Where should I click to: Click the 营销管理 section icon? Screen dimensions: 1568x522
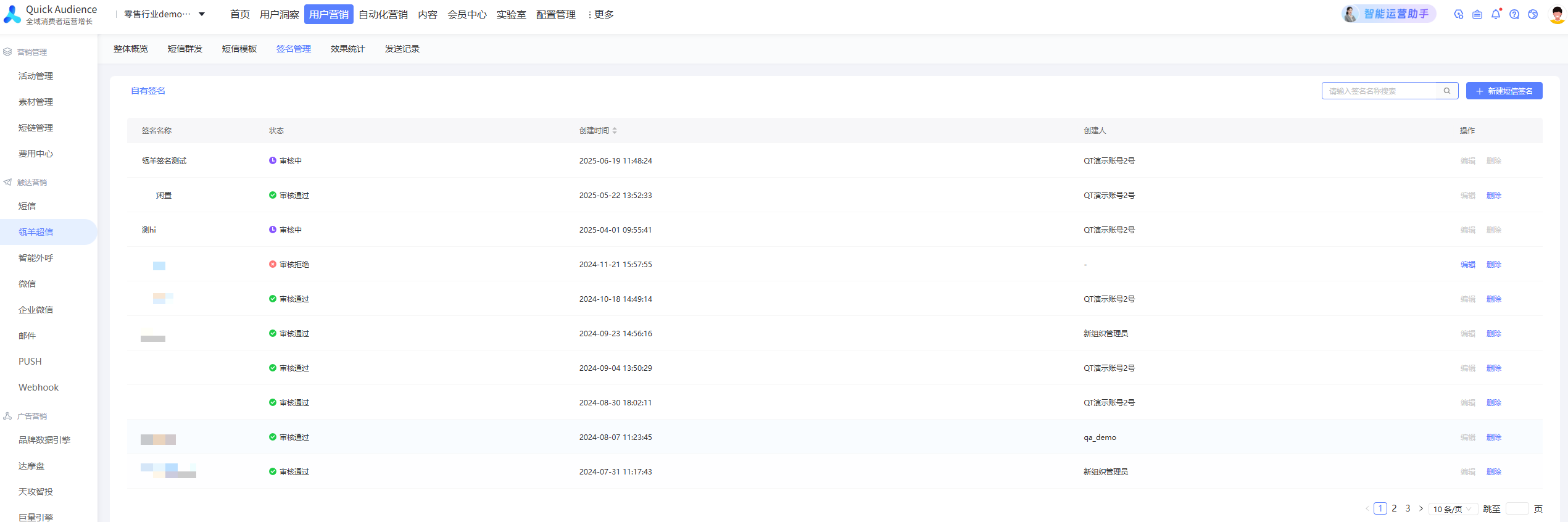(x=7, y=52)
